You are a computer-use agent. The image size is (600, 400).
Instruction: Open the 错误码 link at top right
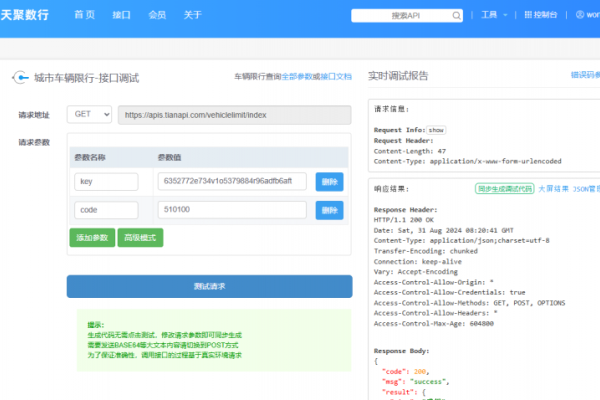[x=585, y=75]
